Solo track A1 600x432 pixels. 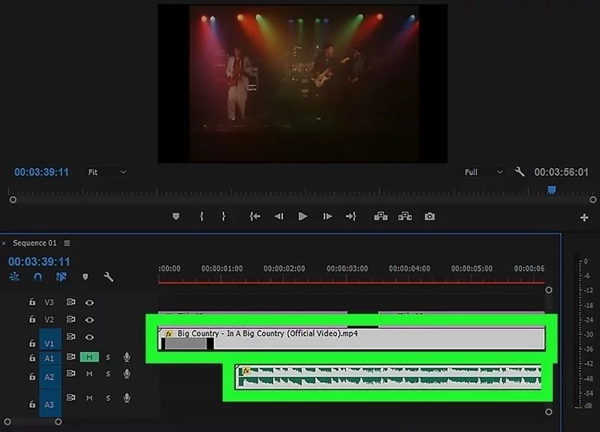click(108, 357)
